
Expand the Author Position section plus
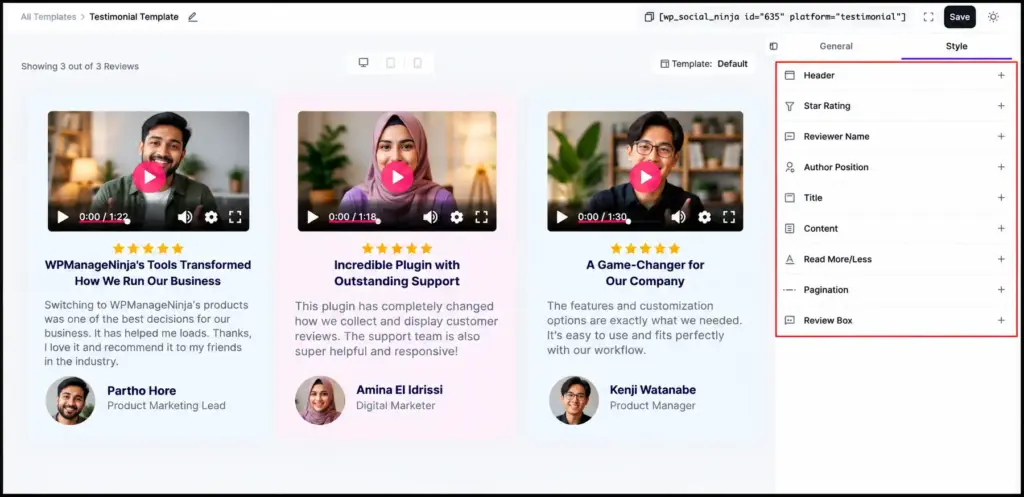(1000, 167)
